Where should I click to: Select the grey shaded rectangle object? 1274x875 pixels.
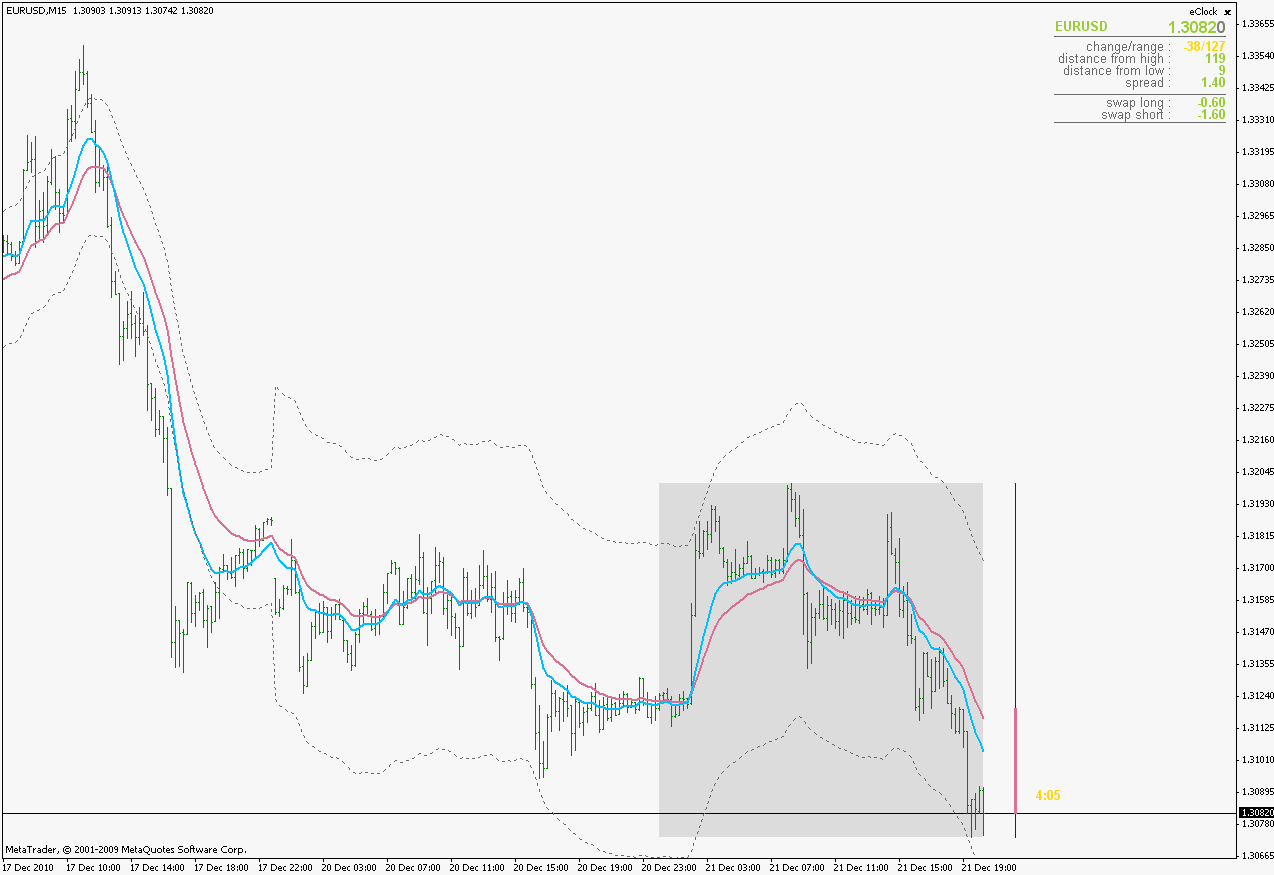821,660
